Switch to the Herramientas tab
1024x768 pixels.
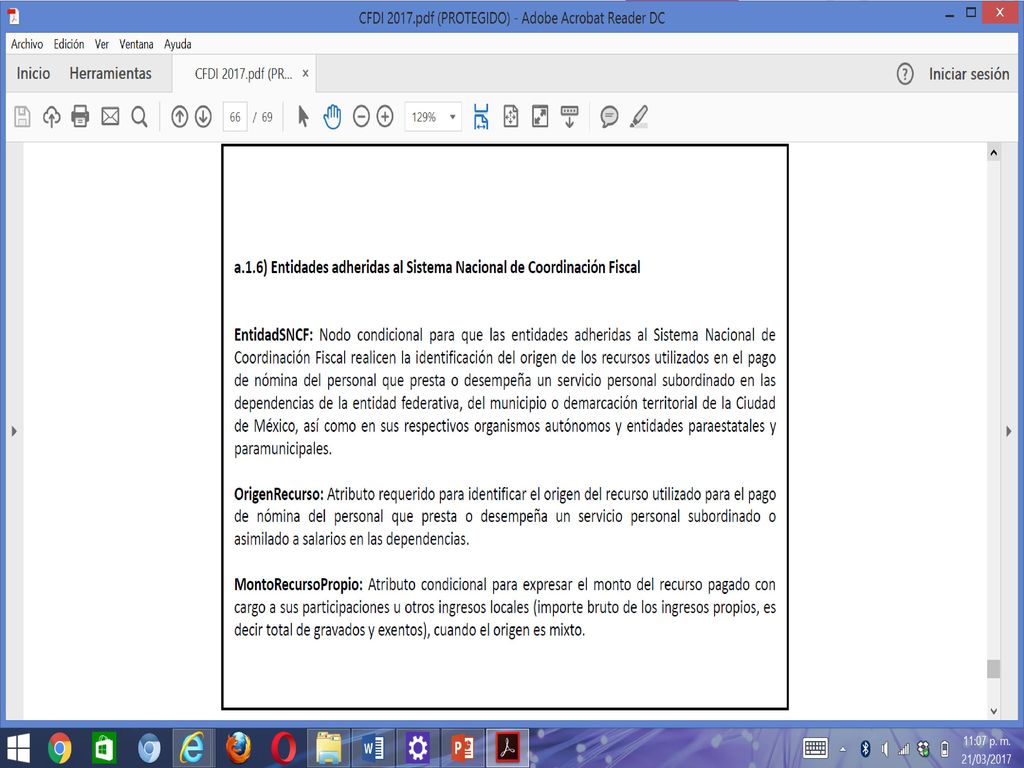pos(110,73)
